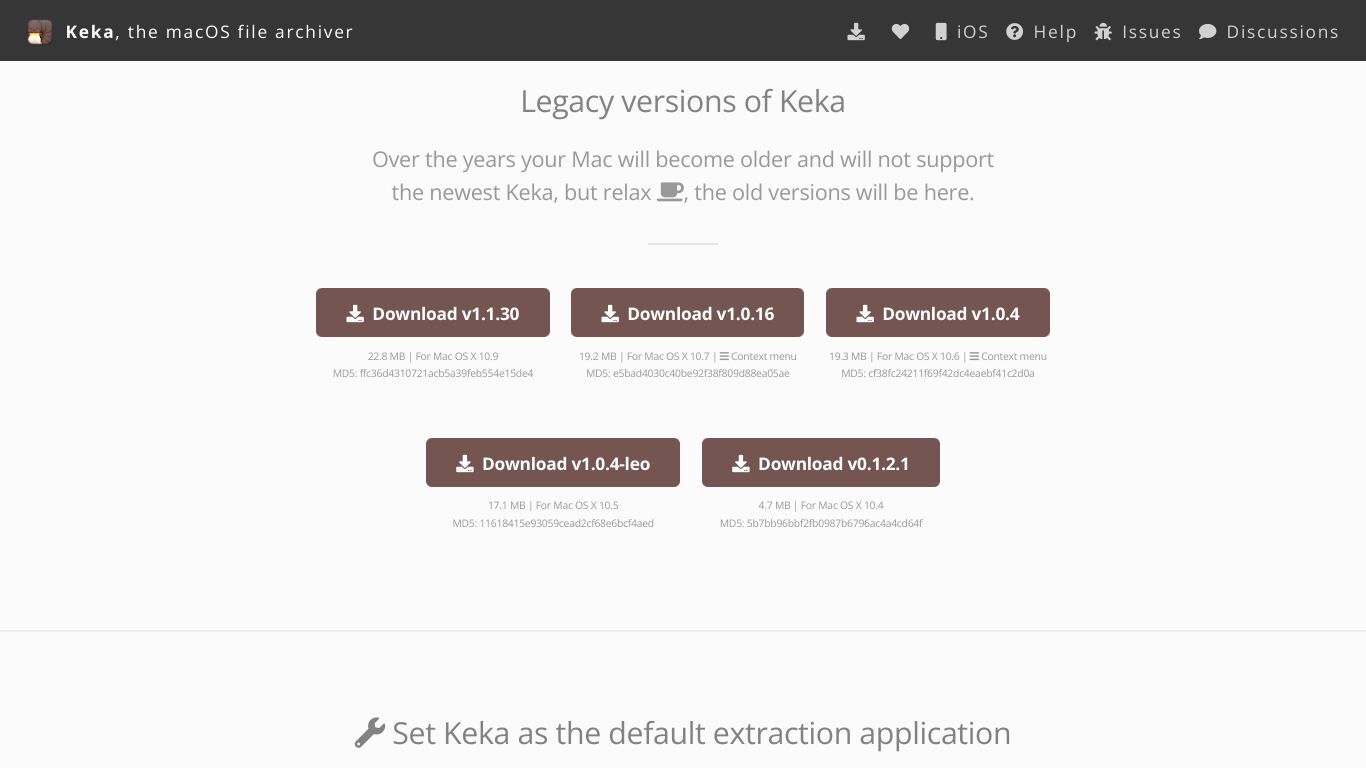Open the Discussions menu item
The image size is (1366, 768).
coord(1269,32)
